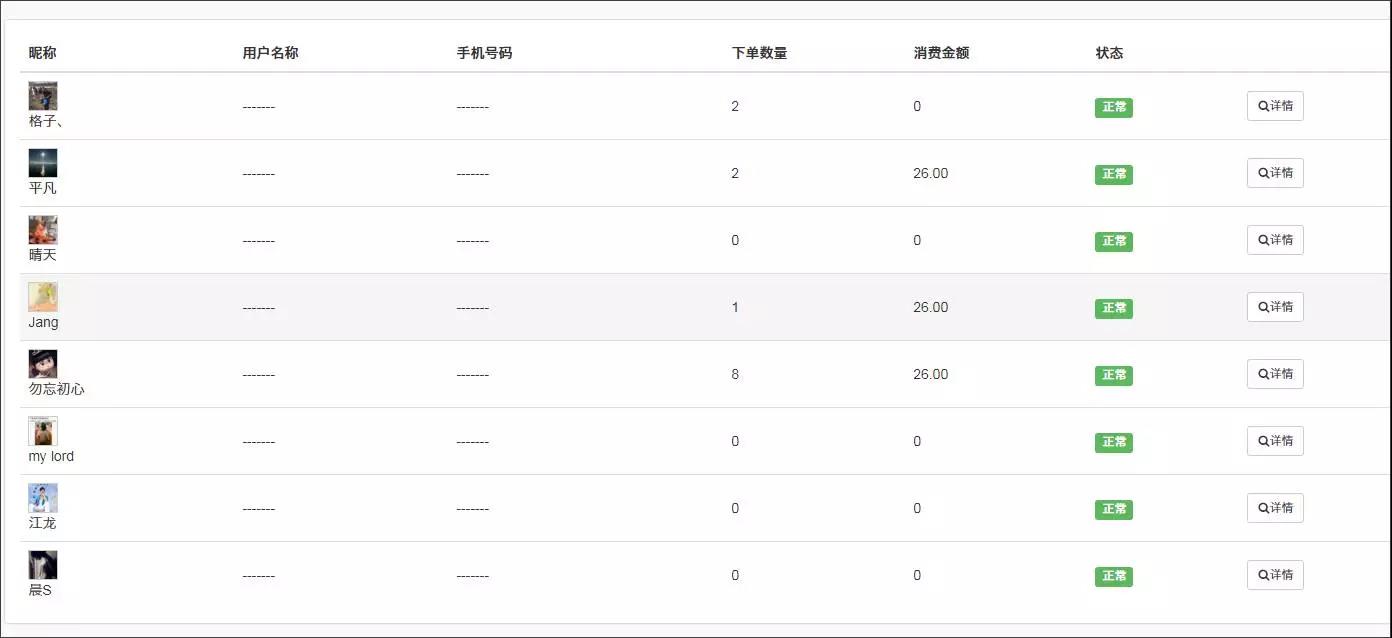Show details for 勿忘初心
Image resolution: width=1392 pixels, height=638 pixels.
click(x=1275, y=374)
